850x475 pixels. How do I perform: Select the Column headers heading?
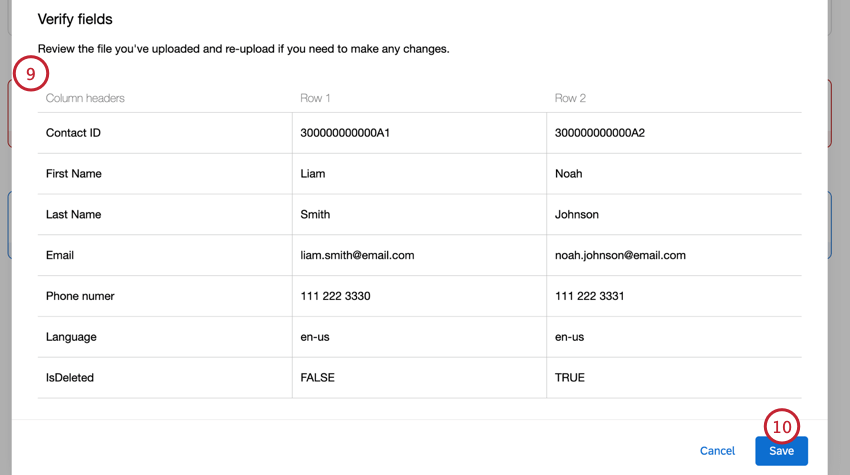coord(85,98)
